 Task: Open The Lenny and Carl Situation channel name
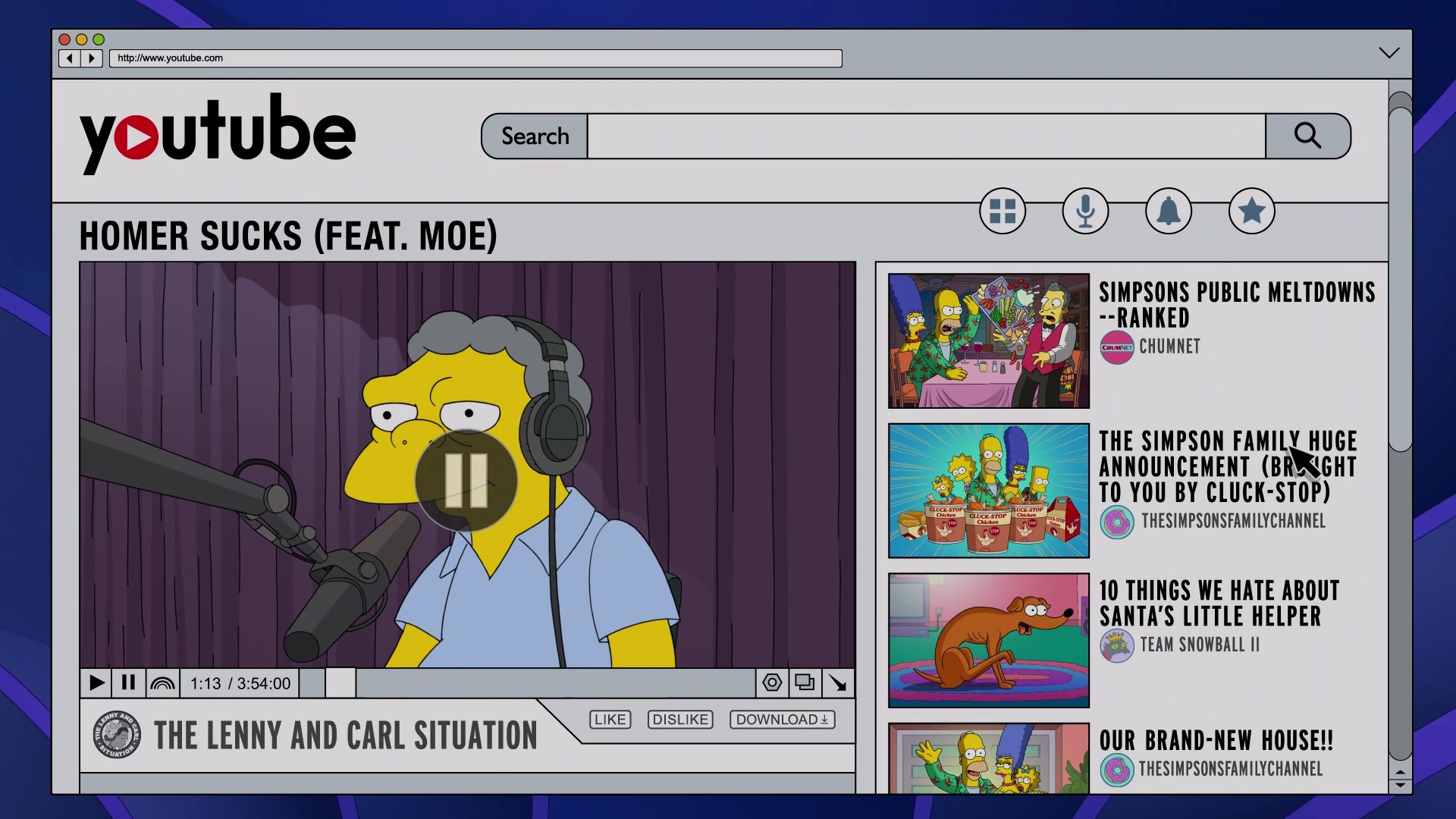tap(346, 736)
